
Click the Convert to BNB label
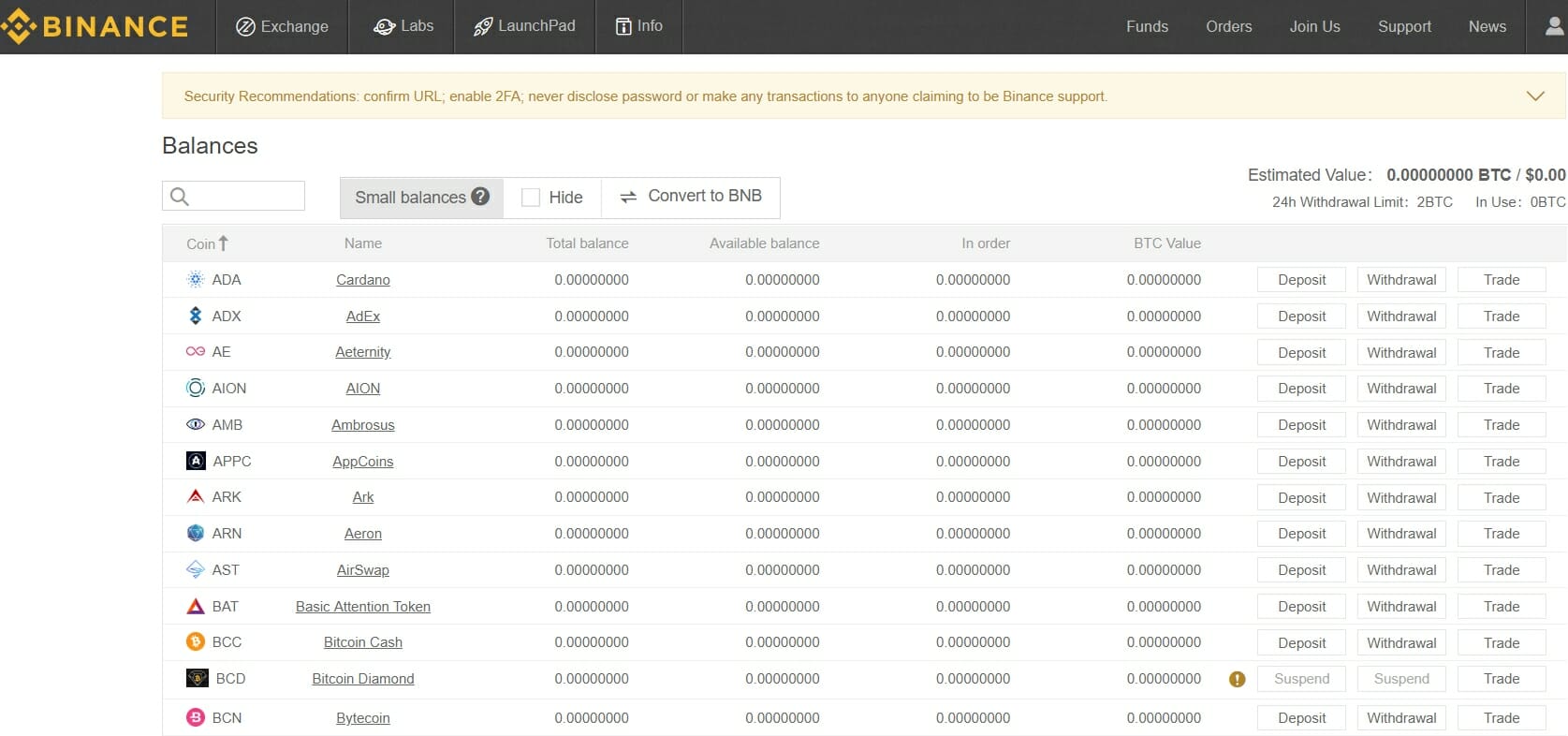705,196
